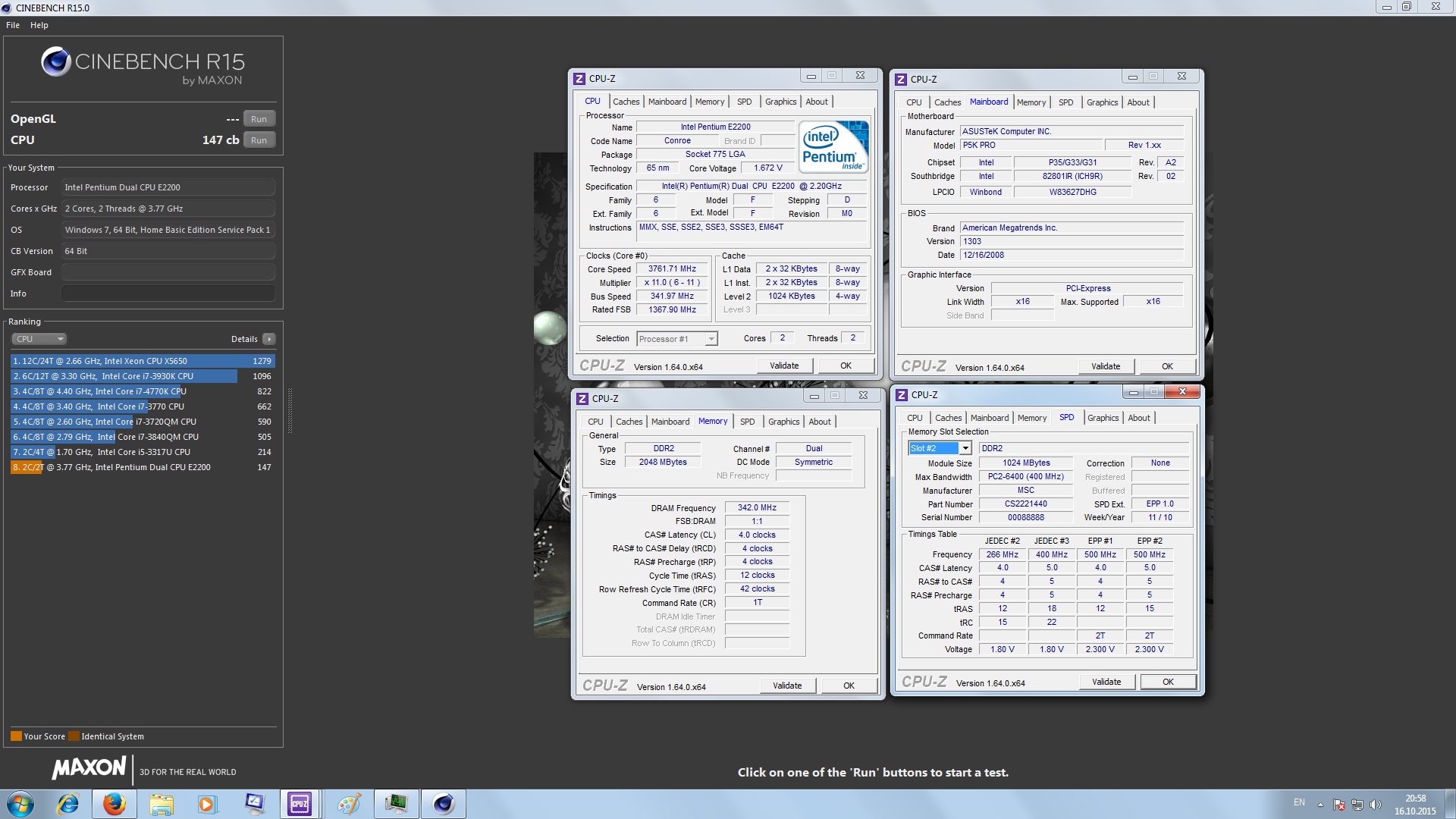Click OK in the Mainboard CPU-Z window
This screenshot has height=819, width=1456.
click(1167, 366)
